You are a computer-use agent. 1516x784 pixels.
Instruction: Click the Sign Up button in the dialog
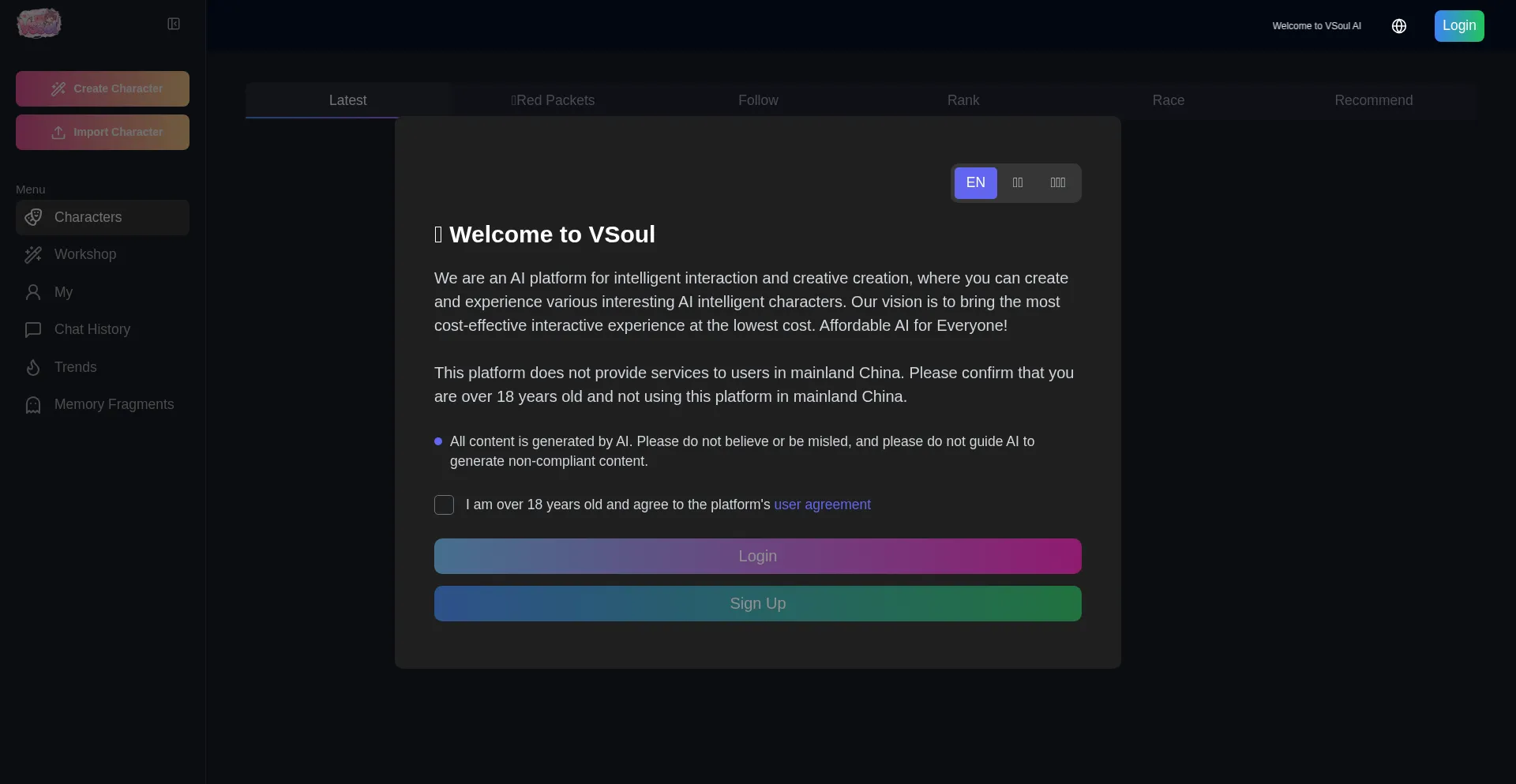(758, 603)
